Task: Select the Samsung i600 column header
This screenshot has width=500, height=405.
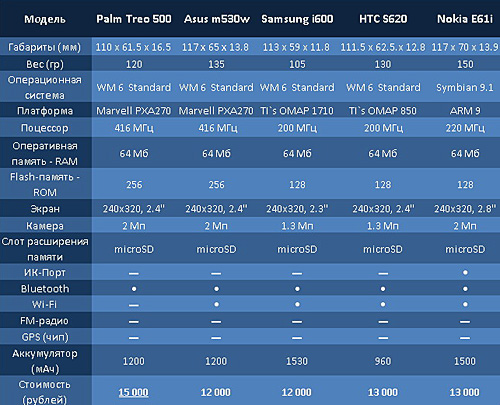Action: (x=297, y=19)
